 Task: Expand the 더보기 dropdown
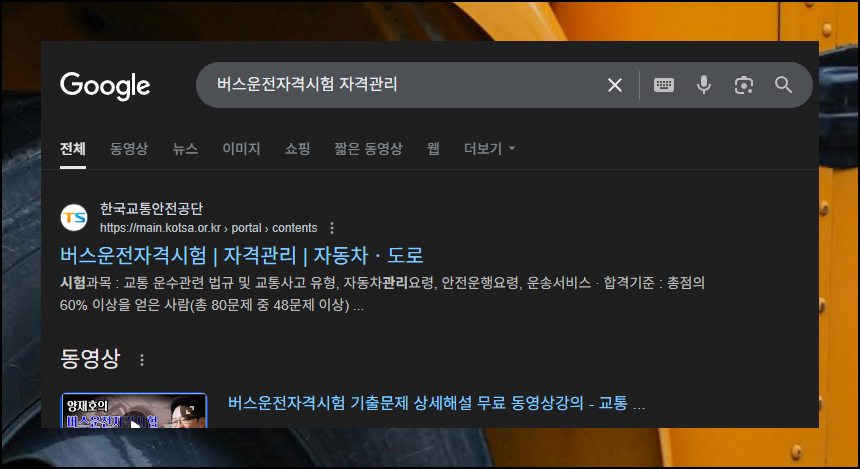coord(489,149)
